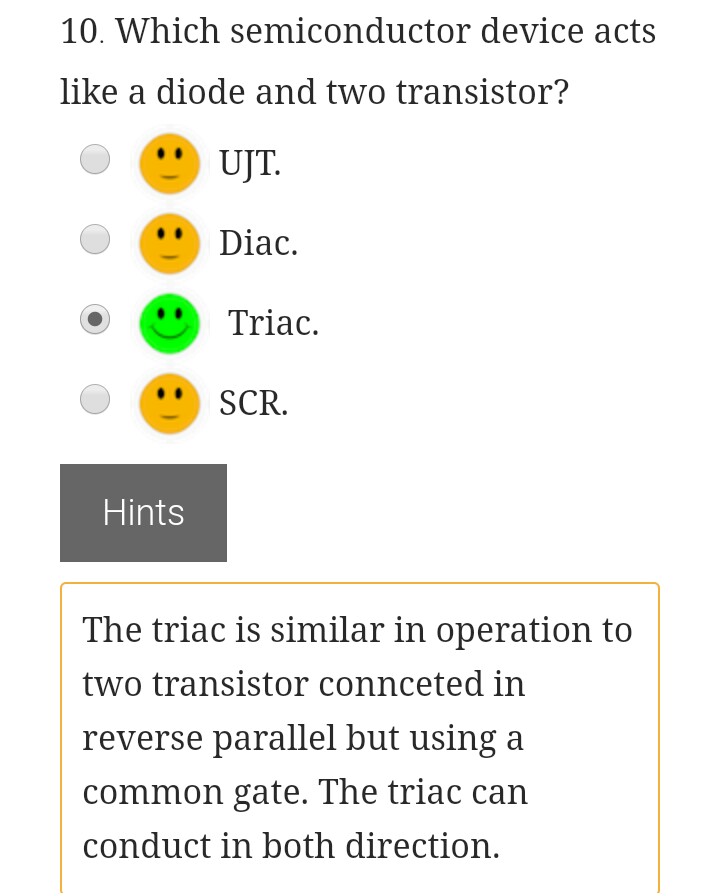The width and height of the screenshot is (720, 896).
Task: Click the UJT answer text label
Action: click(249, 162)
